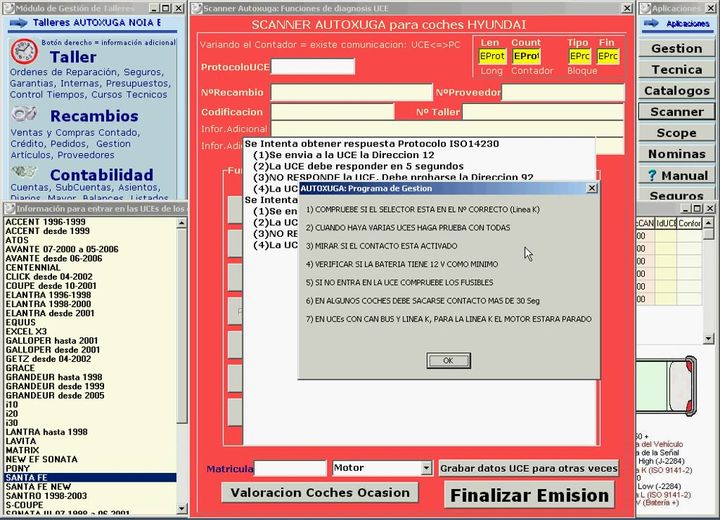Click the Matricula input field

pyautogui.click(x=290, y=468)
